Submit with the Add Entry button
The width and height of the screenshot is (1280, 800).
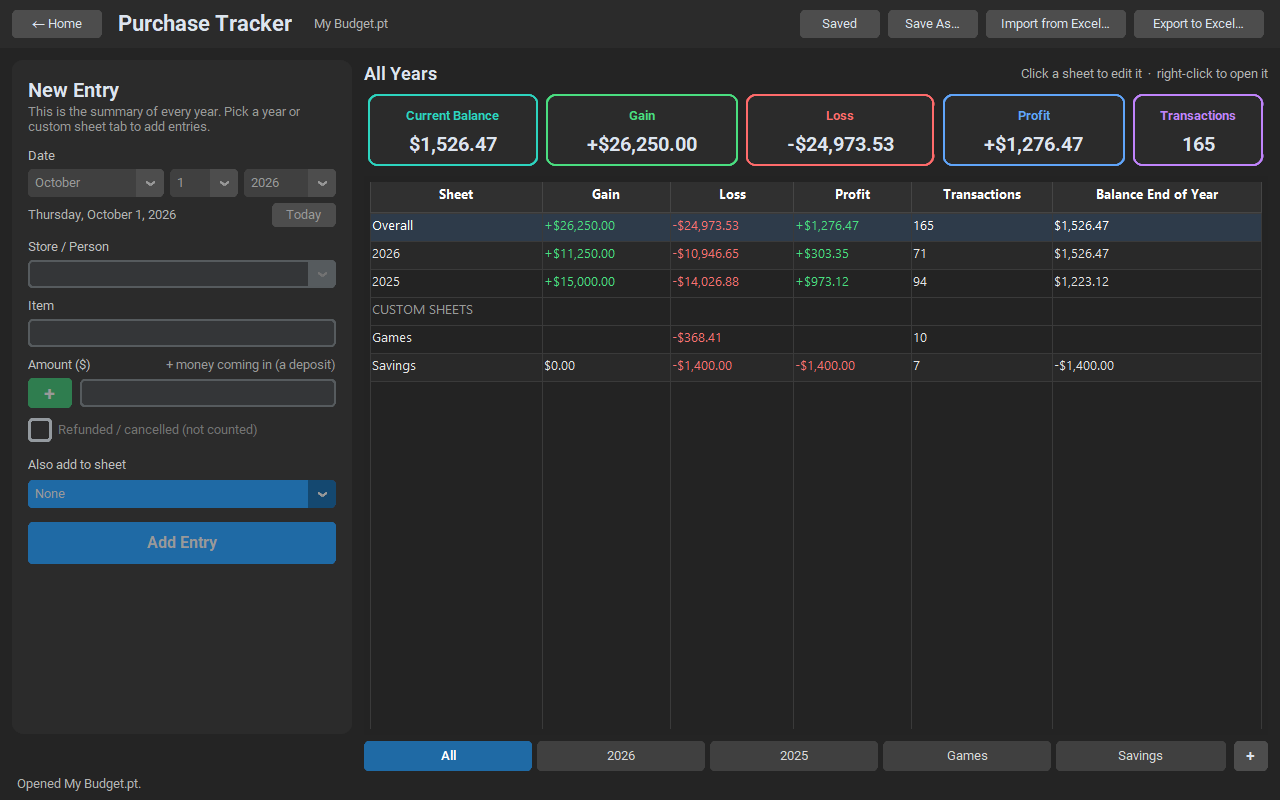pos(182,543)
